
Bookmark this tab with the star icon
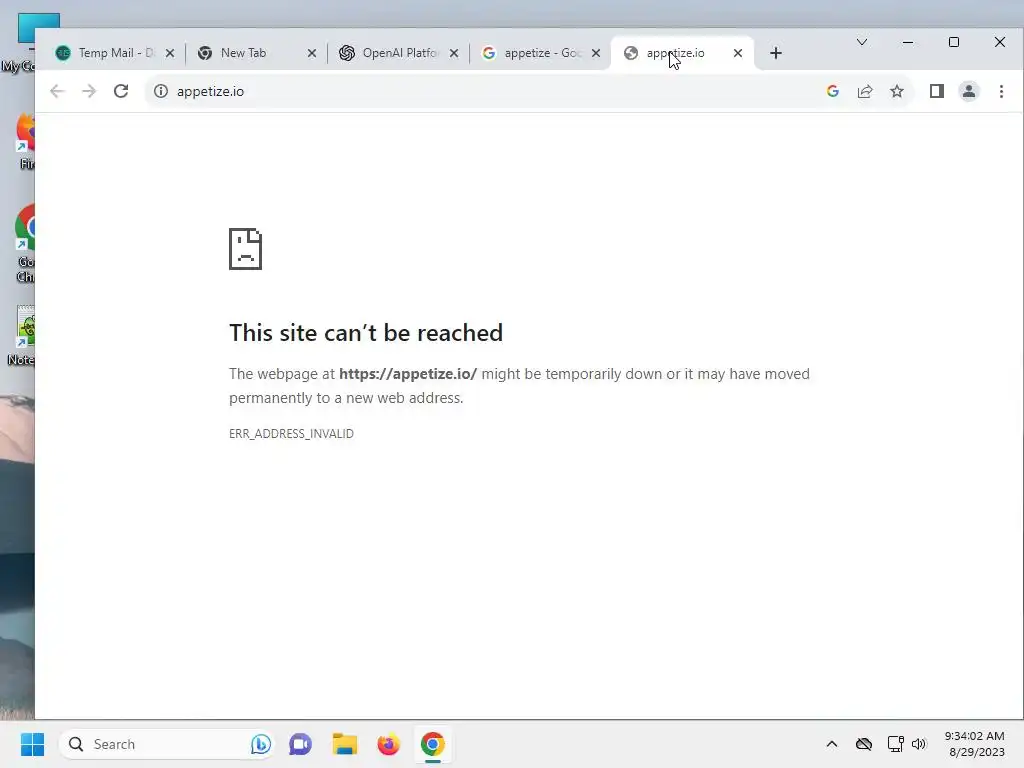[x=897, y=91]
